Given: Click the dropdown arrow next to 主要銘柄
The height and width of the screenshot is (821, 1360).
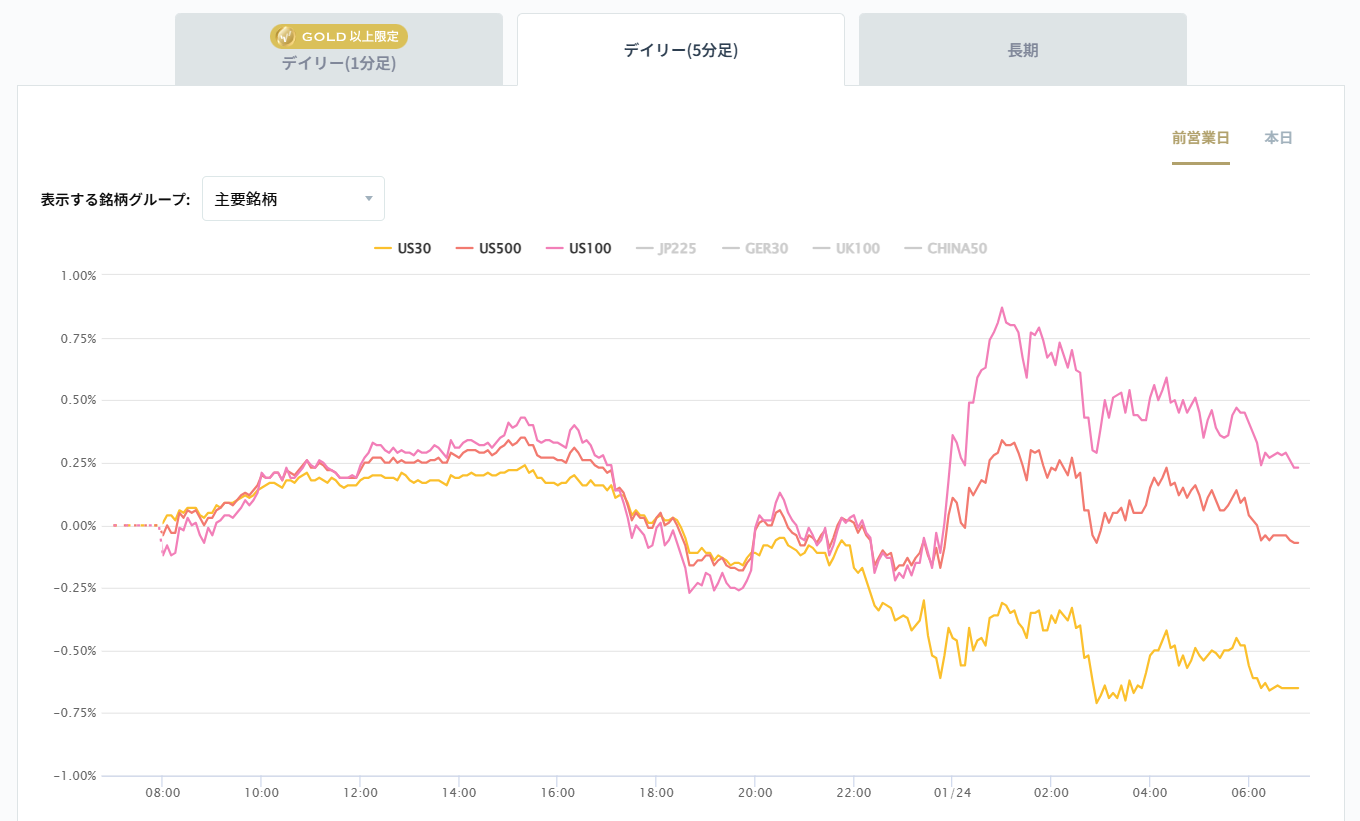Looking at the screenshot, I should (x=369, y=198).
